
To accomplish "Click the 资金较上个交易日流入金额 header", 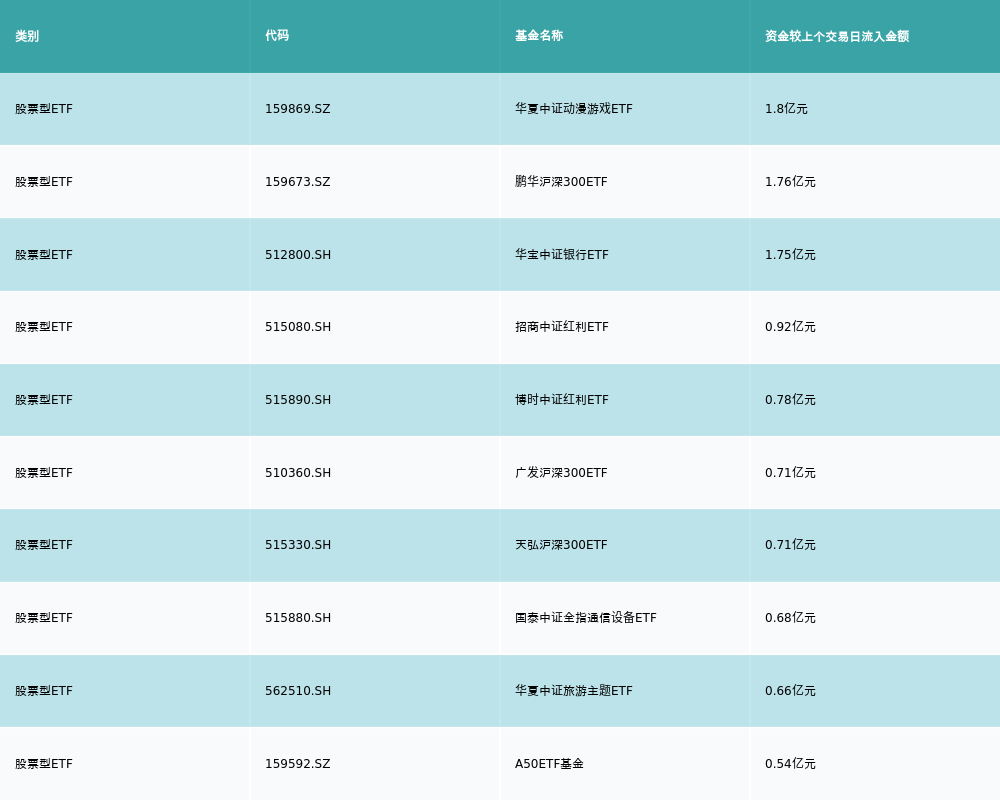I will click(837, 36).
